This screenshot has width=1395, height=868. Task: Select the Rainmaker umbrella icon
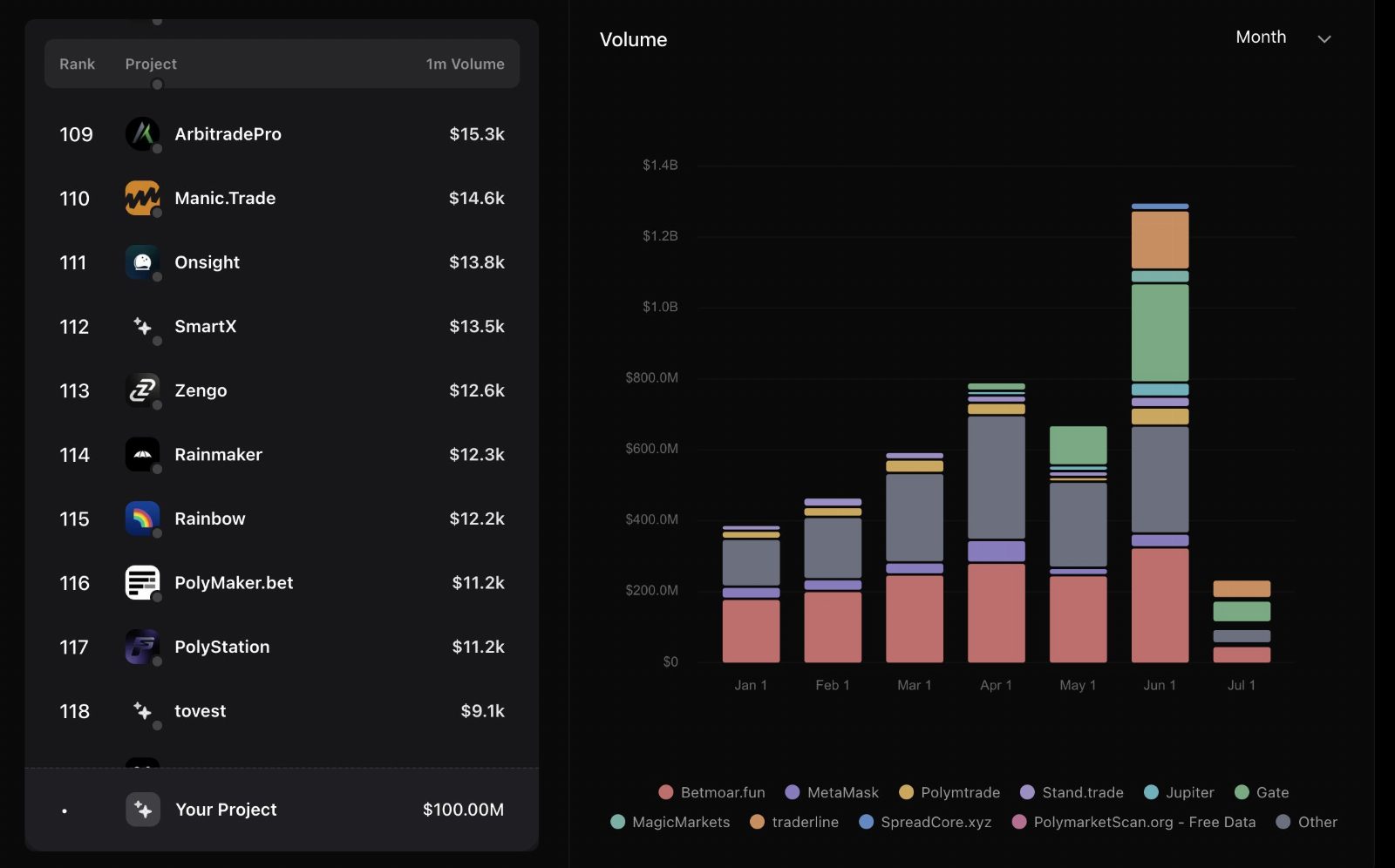(142, 454)
